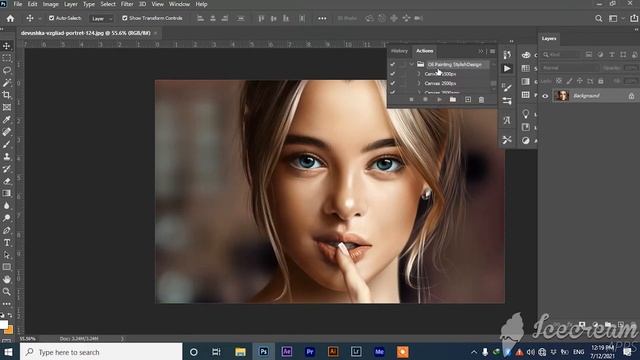Select the Blur tool
The image size is (640, 360).
[7, 206]
